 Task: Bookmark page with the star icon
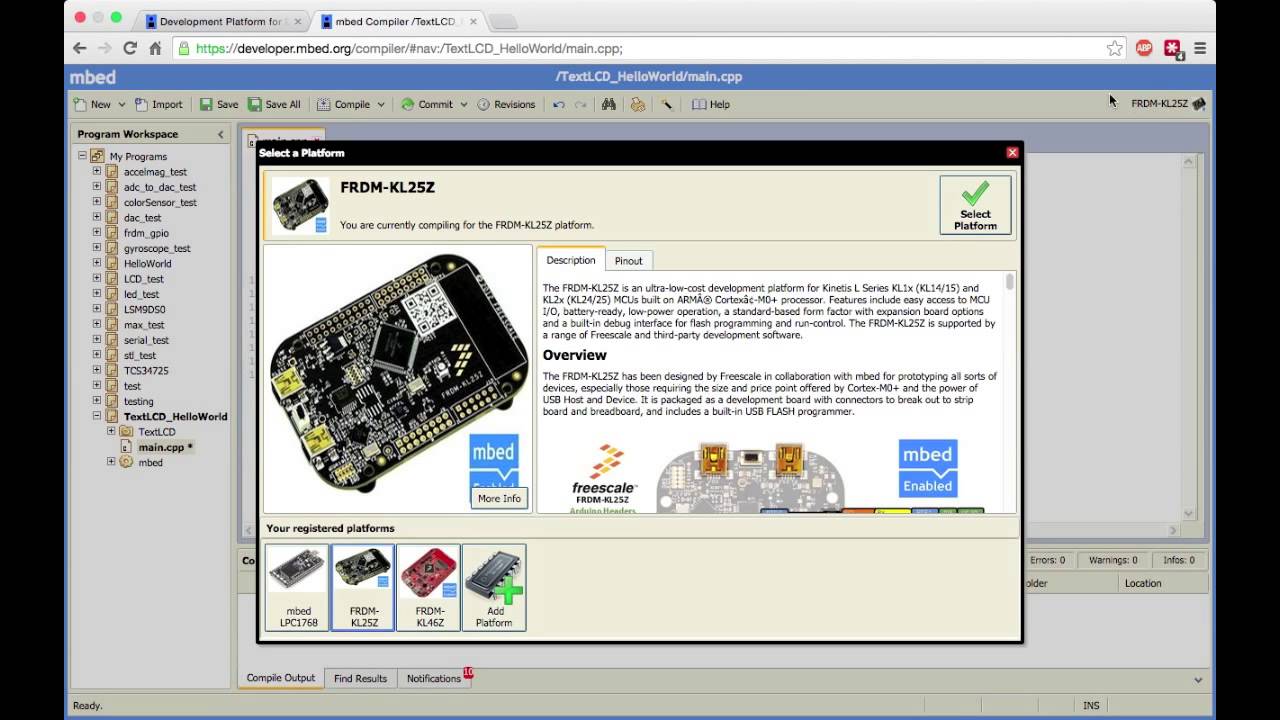click(1114, 48)
